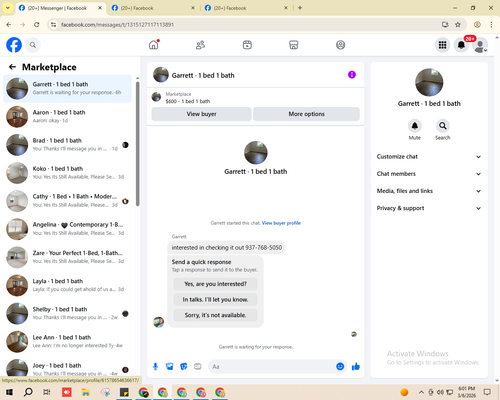Mute the Garrett conversation
The width and height of the screenshot is (500, 400).
pyautogui.click(x=415, y=126)
